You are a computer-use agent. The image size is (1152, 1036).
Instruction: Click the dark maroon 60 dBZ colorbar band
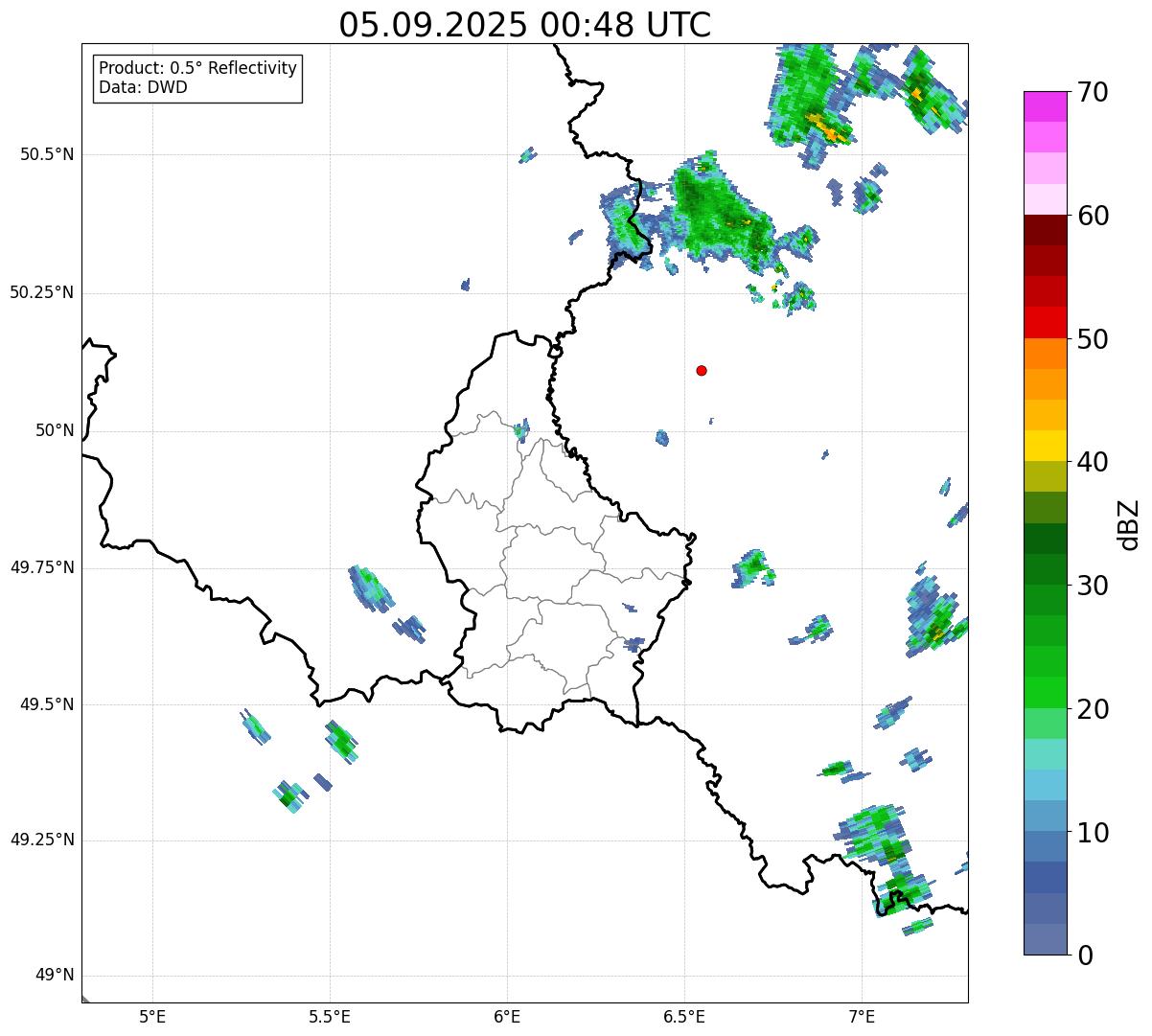(1045, 230)
